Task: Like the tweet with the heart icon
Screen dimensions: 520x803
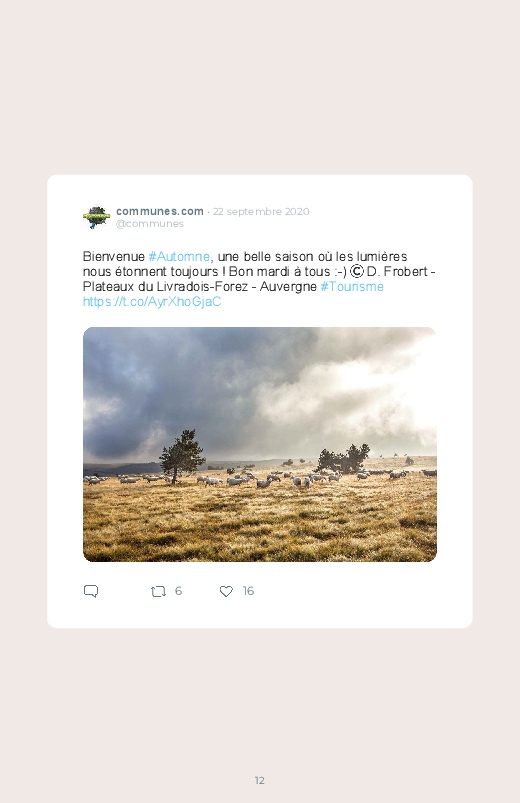Action: click(x=226, y=591)
